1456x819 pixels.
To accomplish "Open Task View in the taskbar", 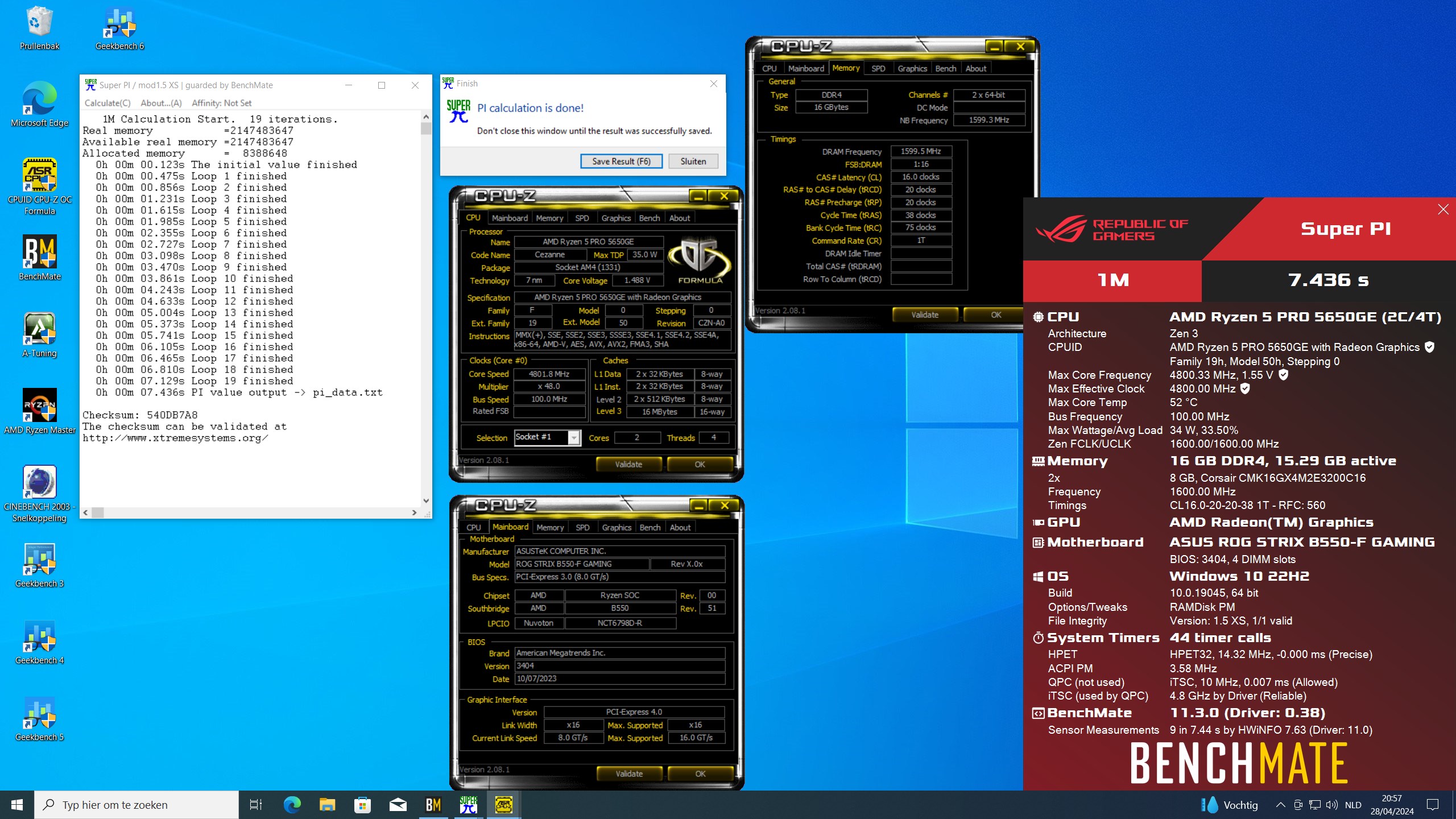I will [x=256, y=805].
